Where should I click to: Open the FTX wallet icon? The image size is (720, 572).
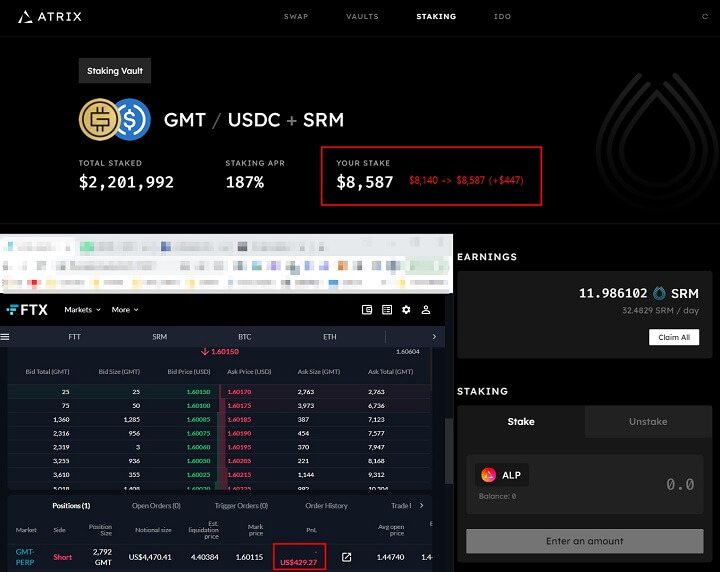click(367, 310)
